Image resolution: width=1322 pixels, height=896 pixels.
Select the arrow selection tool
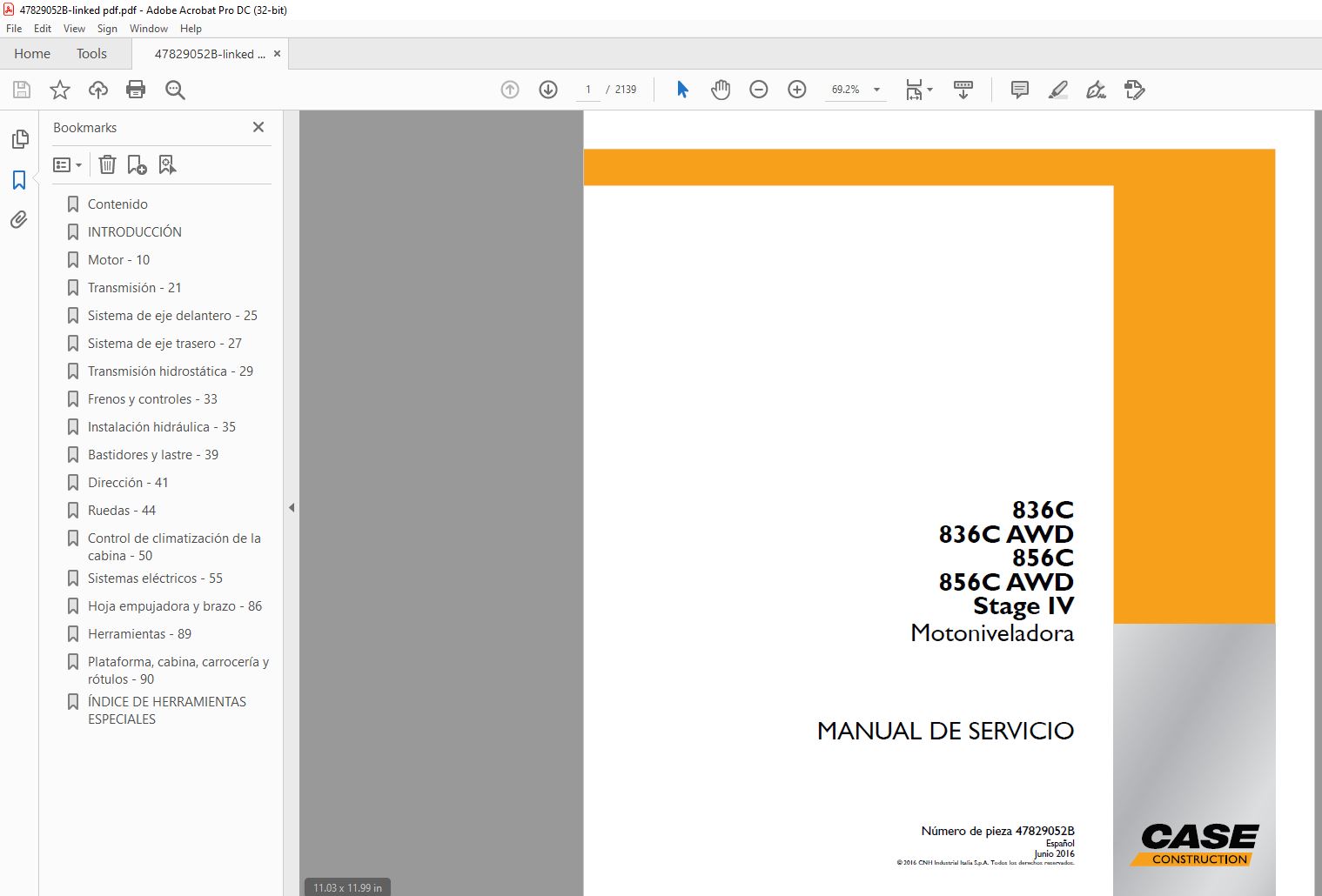pos(682,90)
